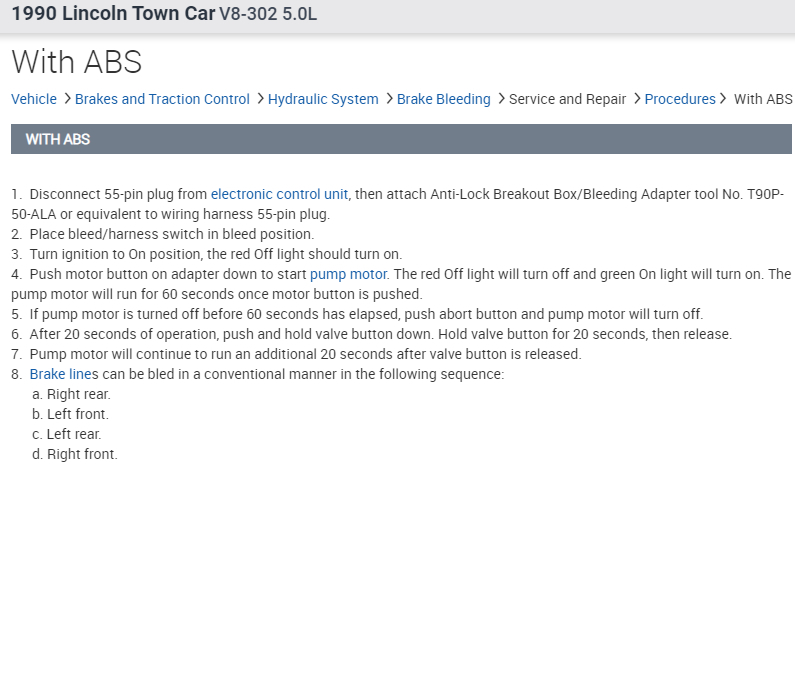Click the WITH ABS section header bar
Image resolution: width=795 pixels, height=695 pixels.
coord(401,139)
